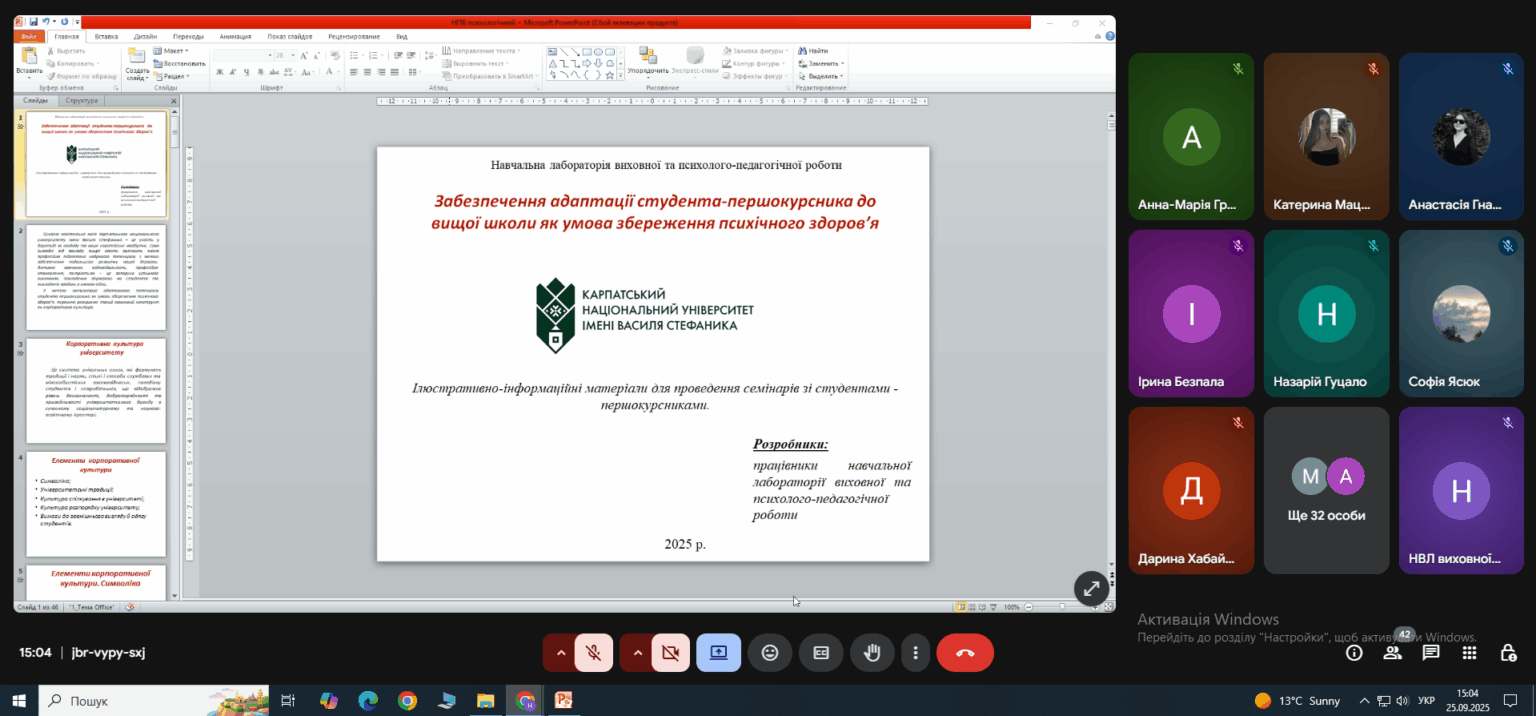Raise your hand in the meeting
The height and width of the screenshot is (716, 1536).
click(872, 652)
